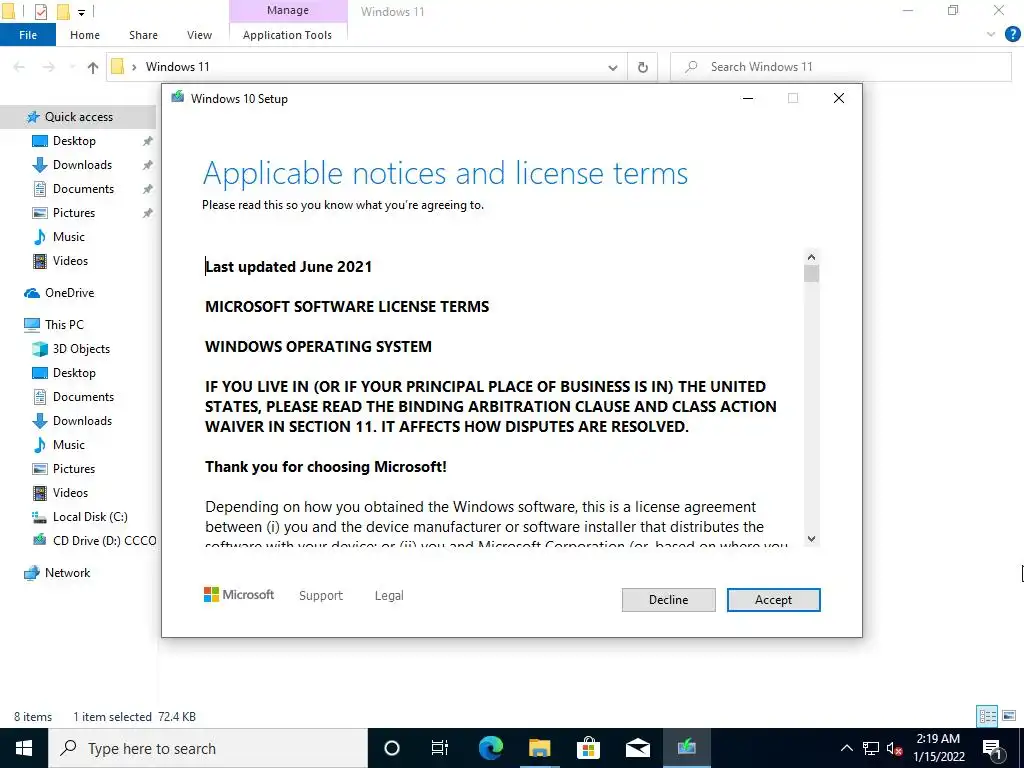Switch to the View ribbon tab

click(x=199, y=35)
